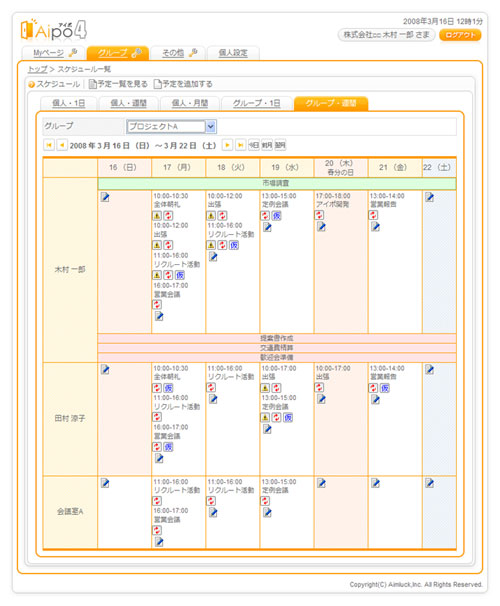The width and height of the screenshot is (500, 606).
Task: Click the 翌月 navigation button
Action: point(280,145)
